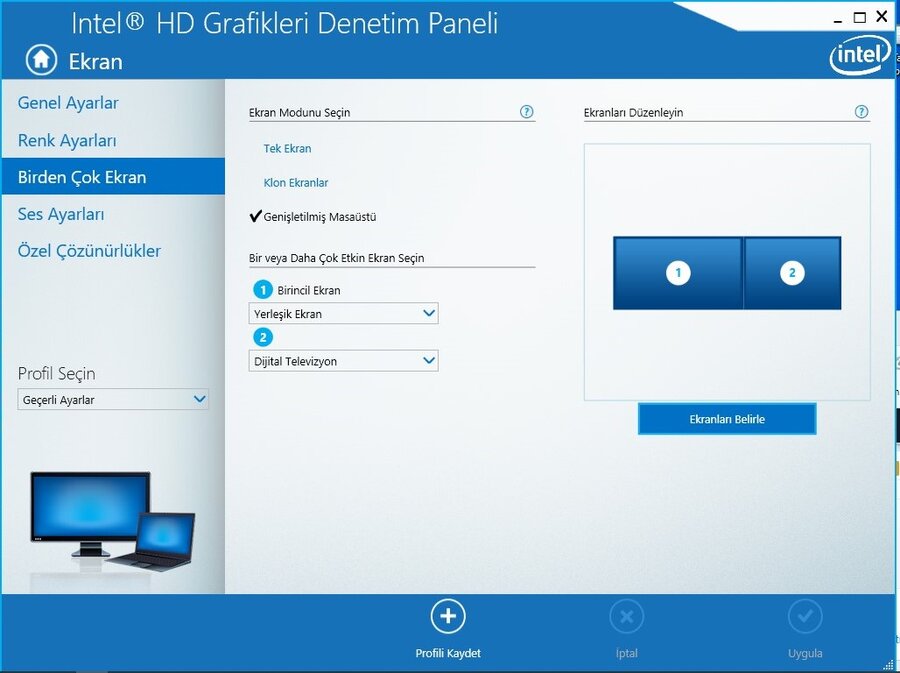The height and width of the screenshot is (673, 900).
Task: Click the monitor and laptop illustration
Action: [x=112, y=522]
